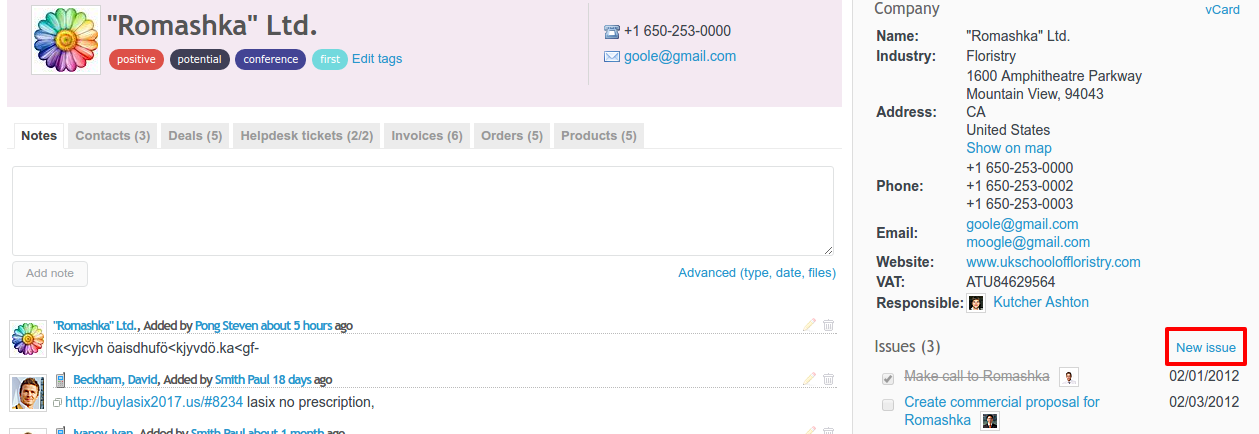Click the telephone icon in header
The image size is (1259, 434).
coord(612,31)
